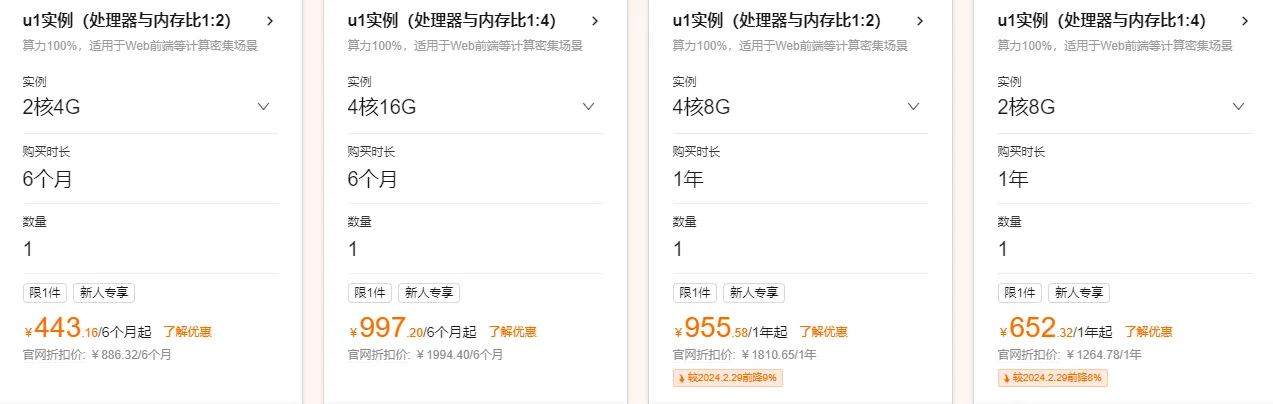The image size is (1273, 404).
Task: Click the price-drop icon in the 降9% badge
Action: 682,378
